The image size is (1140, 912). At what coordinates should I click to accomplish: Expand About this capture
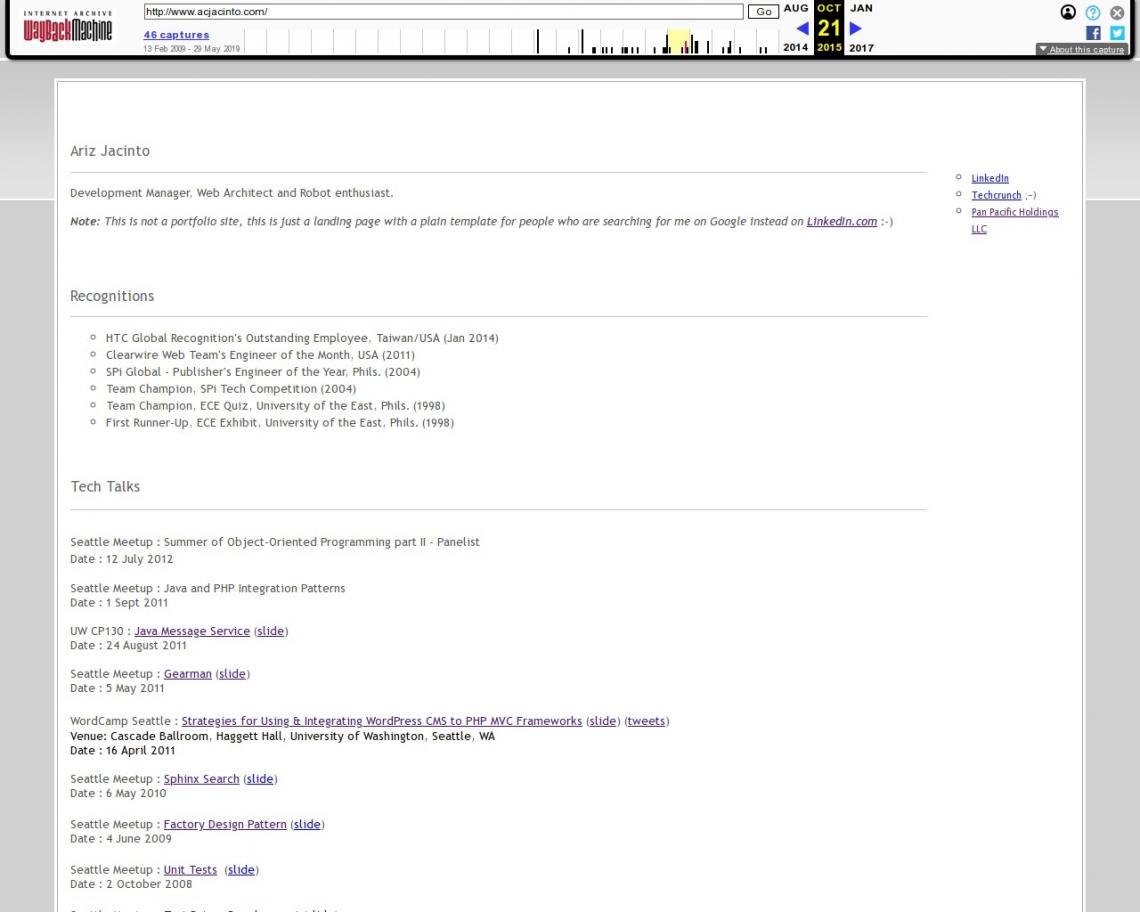click(x=1082, y=49)
